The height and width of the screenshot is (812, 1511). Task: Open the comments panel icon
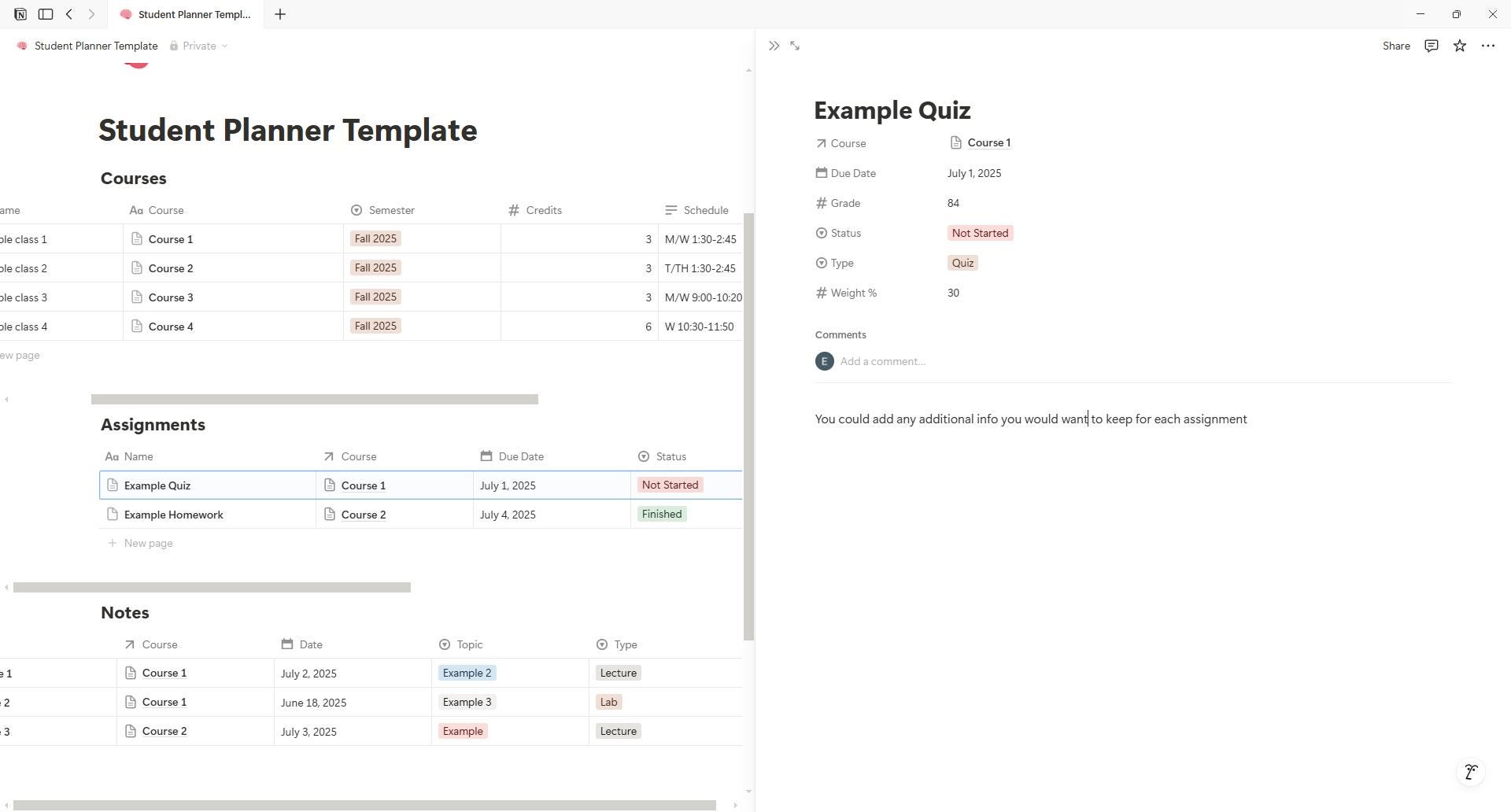pyautogui.click(x=1432, y=46)
